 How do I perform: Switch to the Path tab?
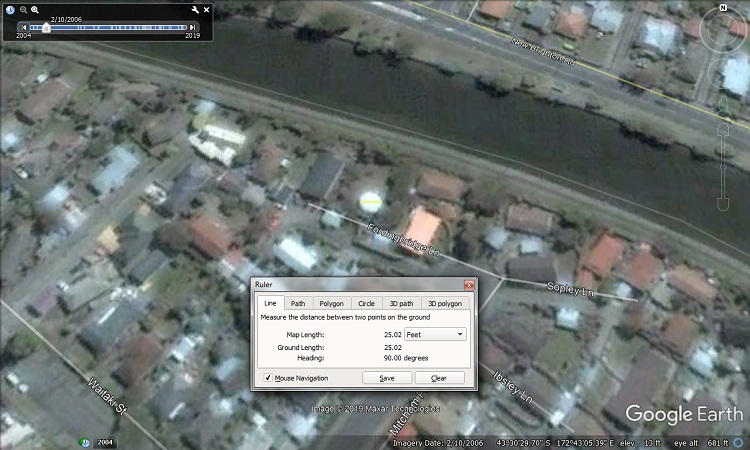click(298, 303)
